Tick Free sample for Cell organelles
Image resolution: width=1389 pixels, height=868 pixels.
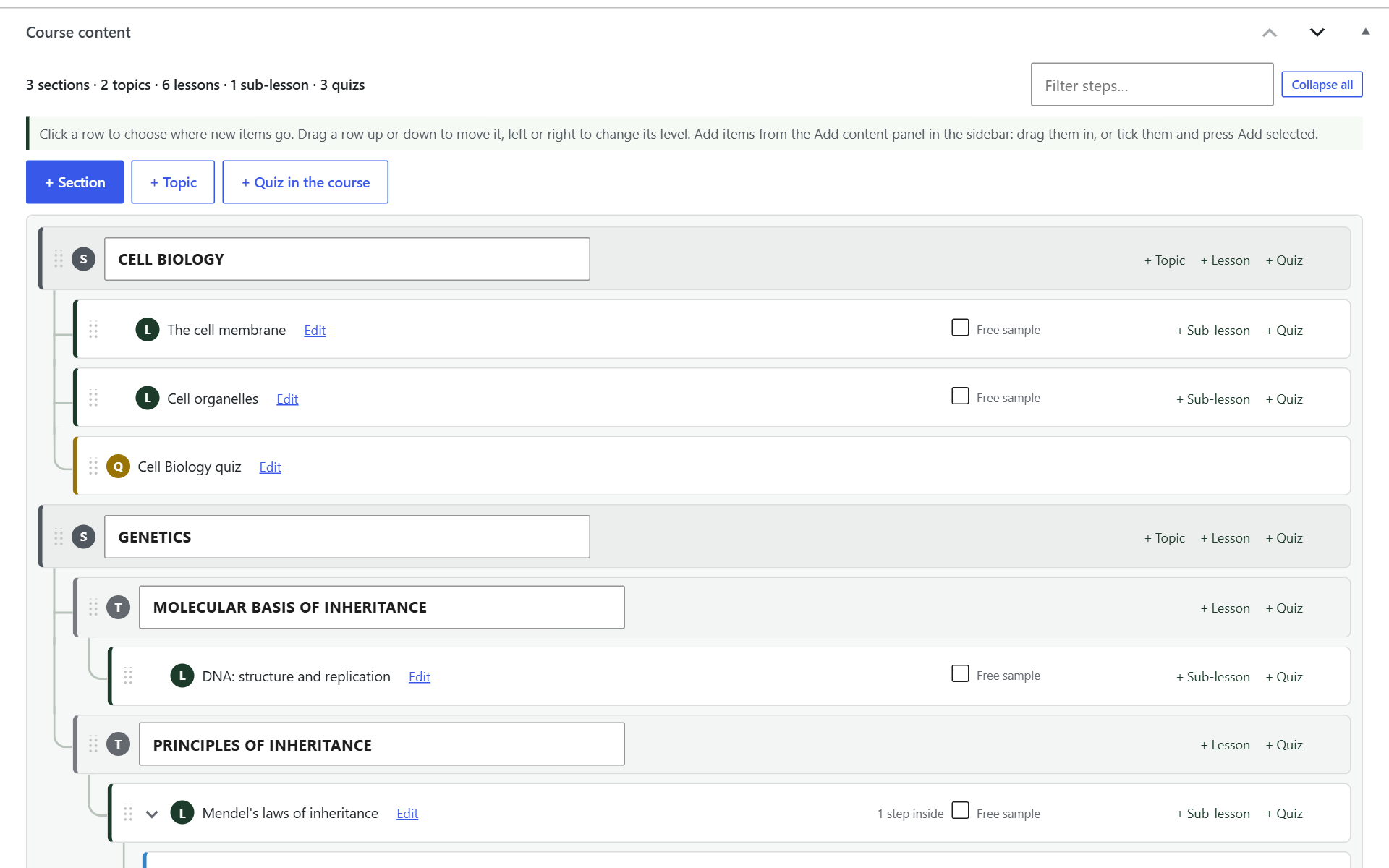(x=960, y=396)
